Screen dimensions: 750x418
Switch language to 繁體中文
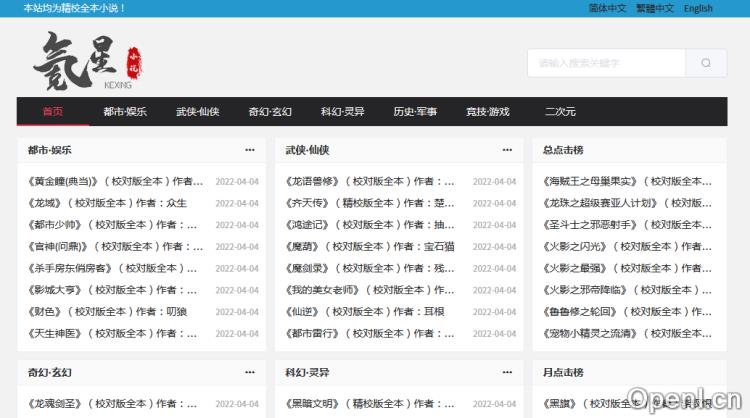[x=655, y=8]
